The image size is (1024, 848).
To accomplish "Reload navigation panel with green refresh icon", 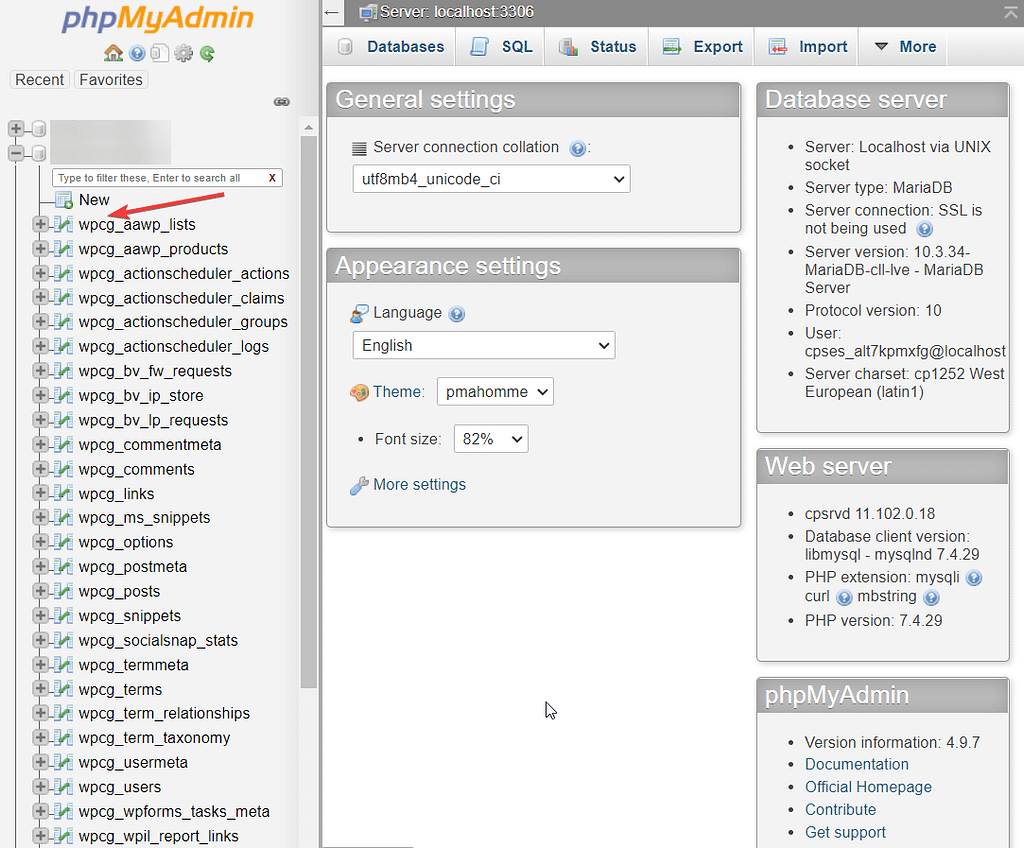I will pos(207,53).
